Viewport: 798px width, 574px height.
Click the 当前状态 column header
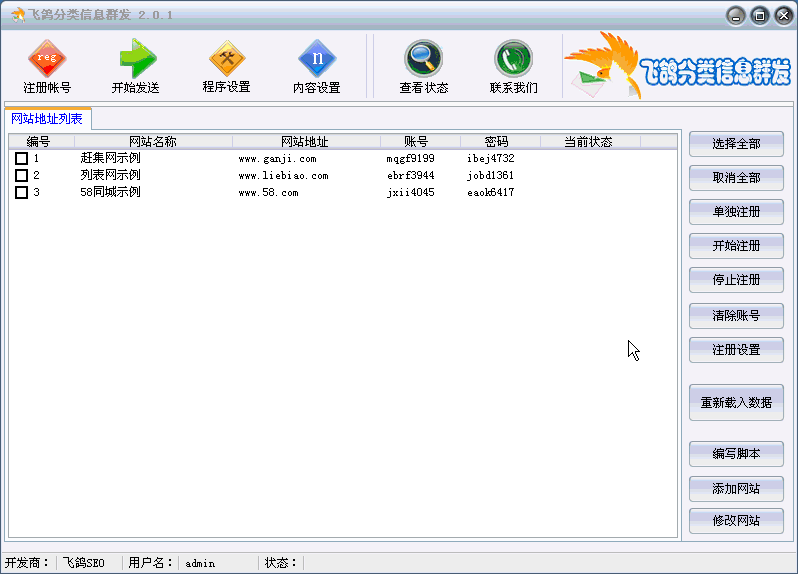pos(590,141)
